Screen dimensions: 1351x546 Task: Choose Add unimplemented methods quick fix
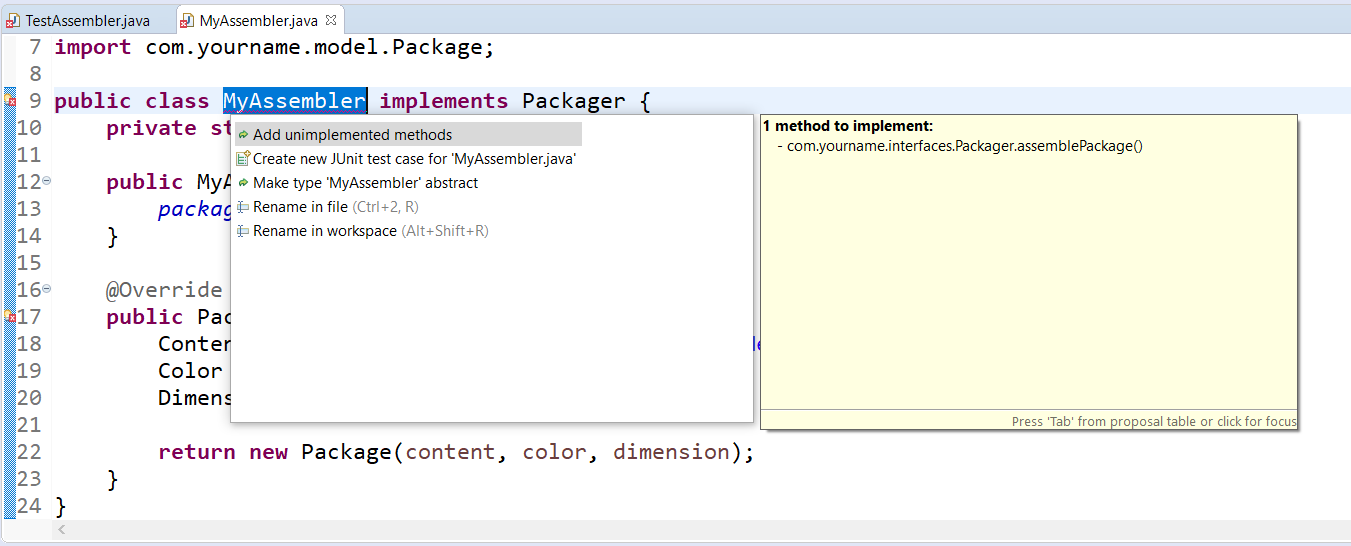[x=408, y=135]
